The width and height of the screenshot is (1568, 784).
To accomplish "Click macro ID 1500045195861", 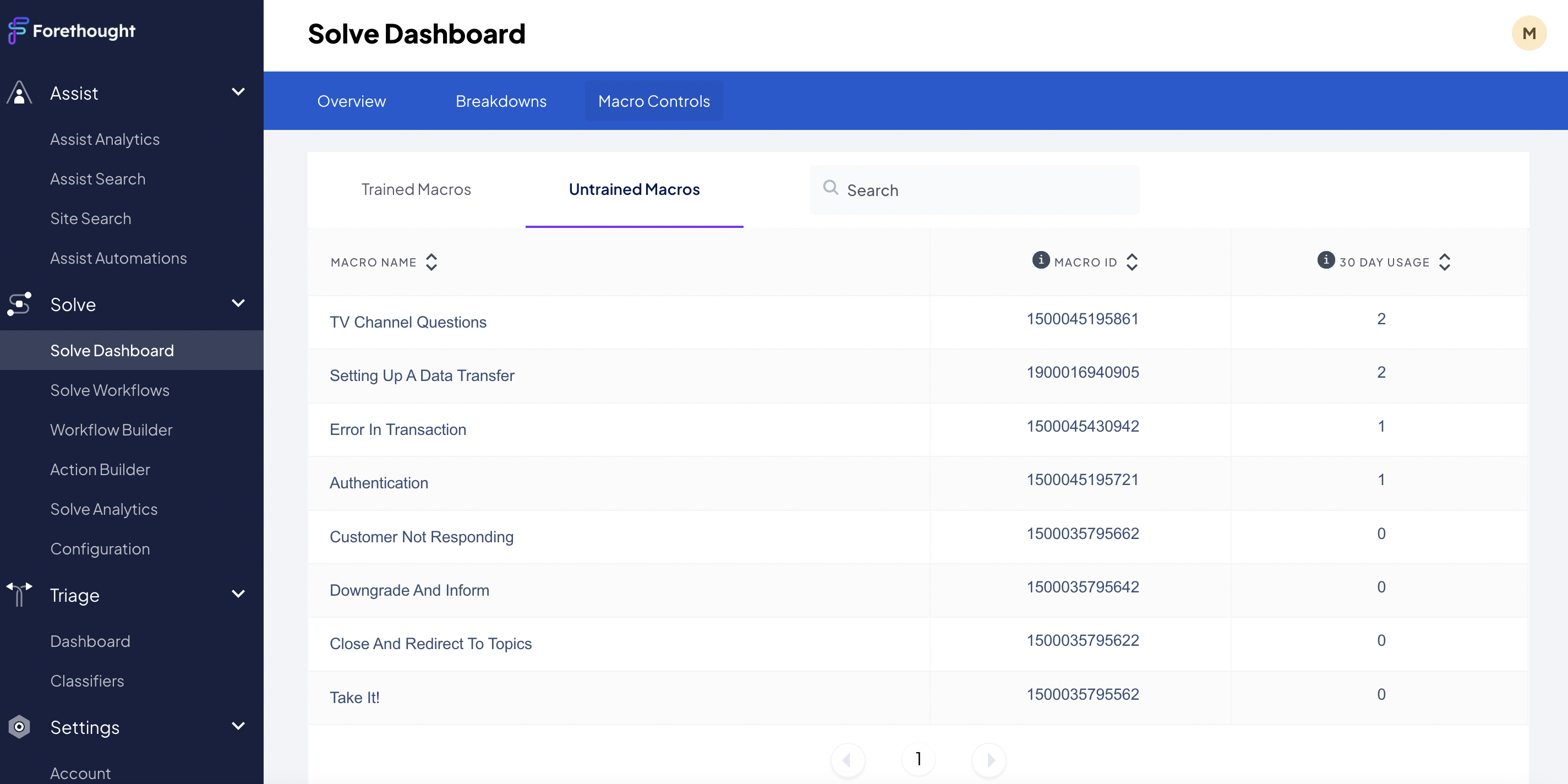I will 1082,318.
